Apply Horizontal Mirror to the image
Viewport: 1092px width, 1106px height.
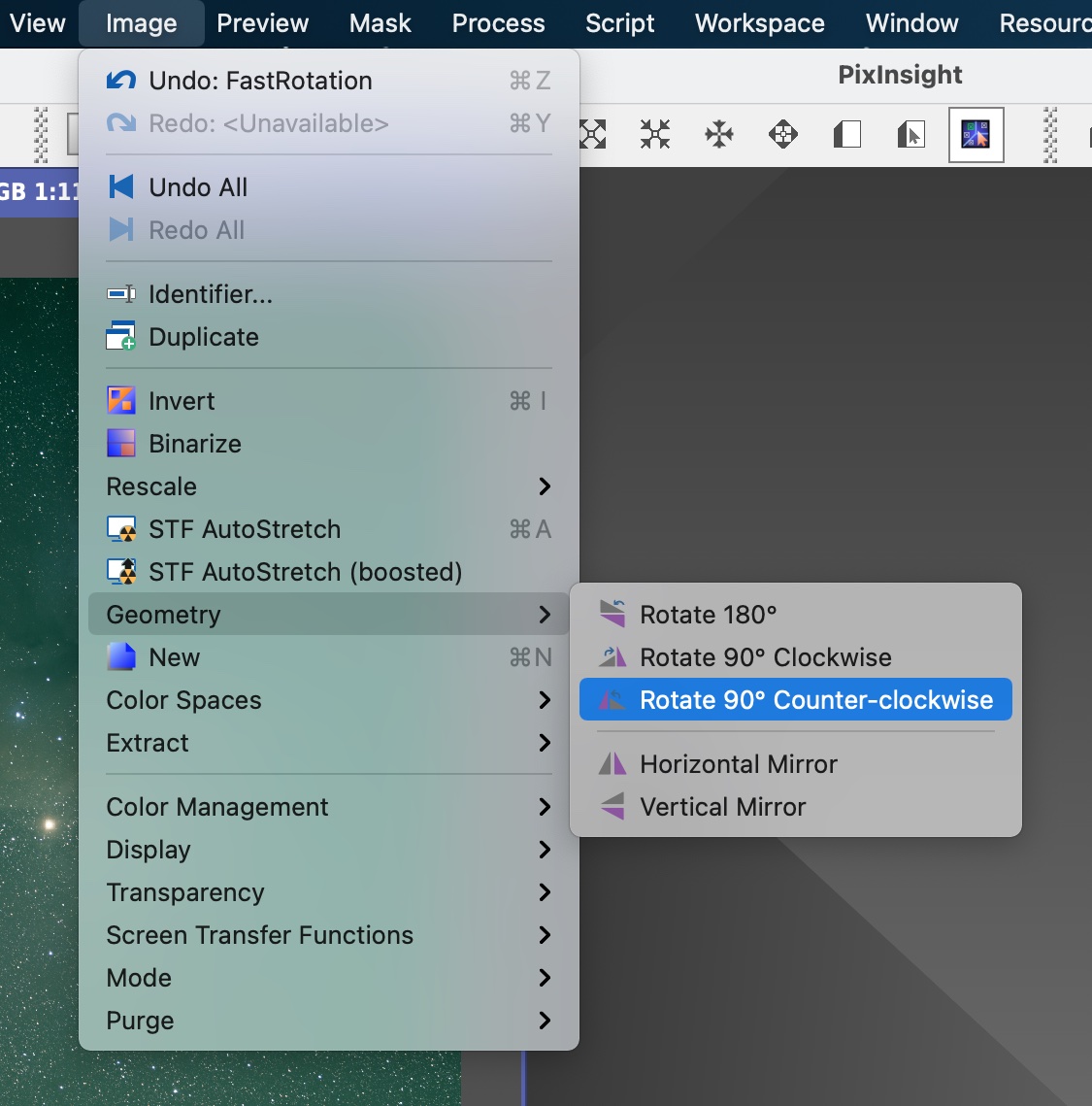pyautogui.click(x=738, y=764)
